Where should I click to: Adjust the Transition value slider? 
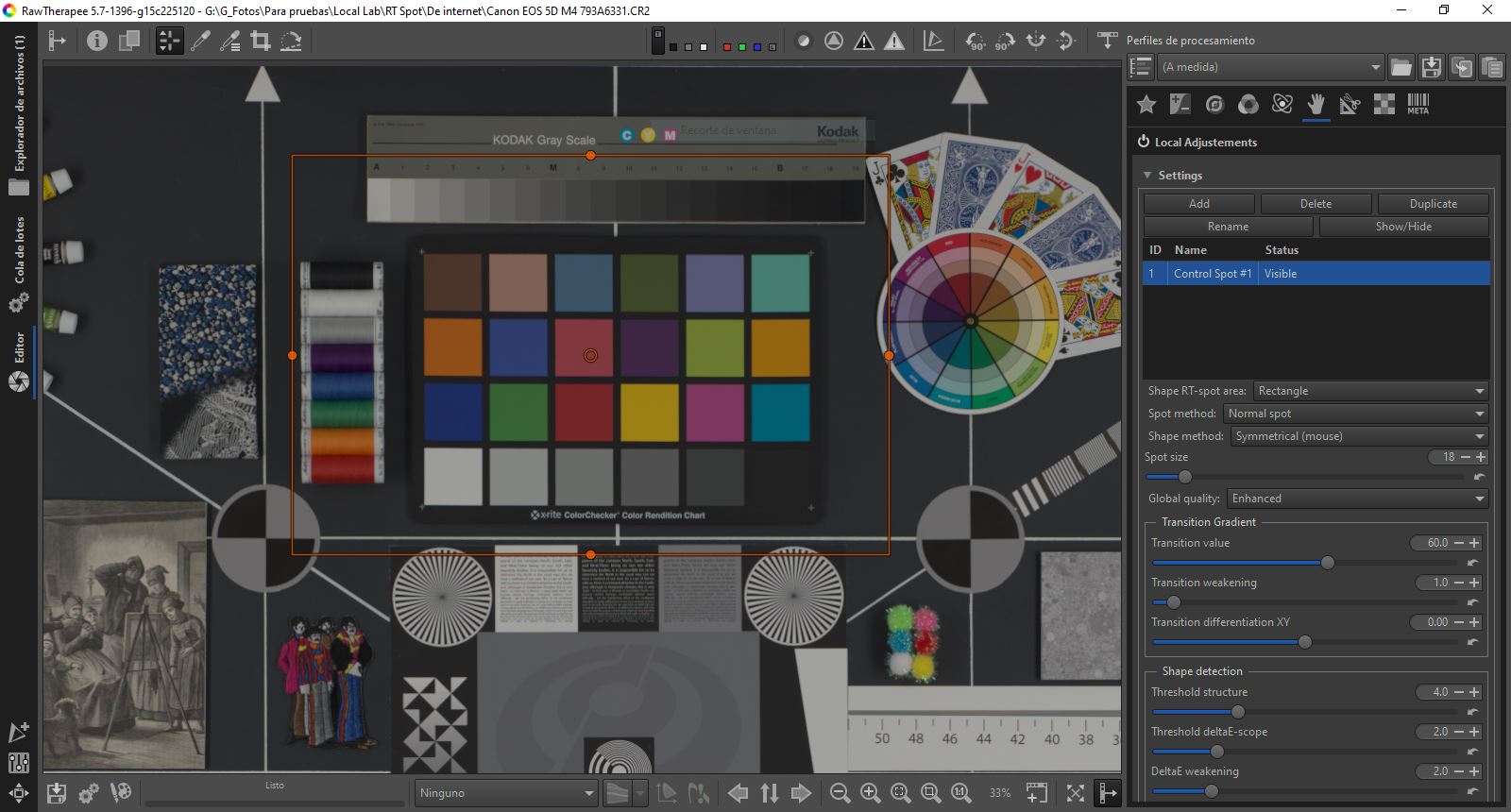point(1327,563)
